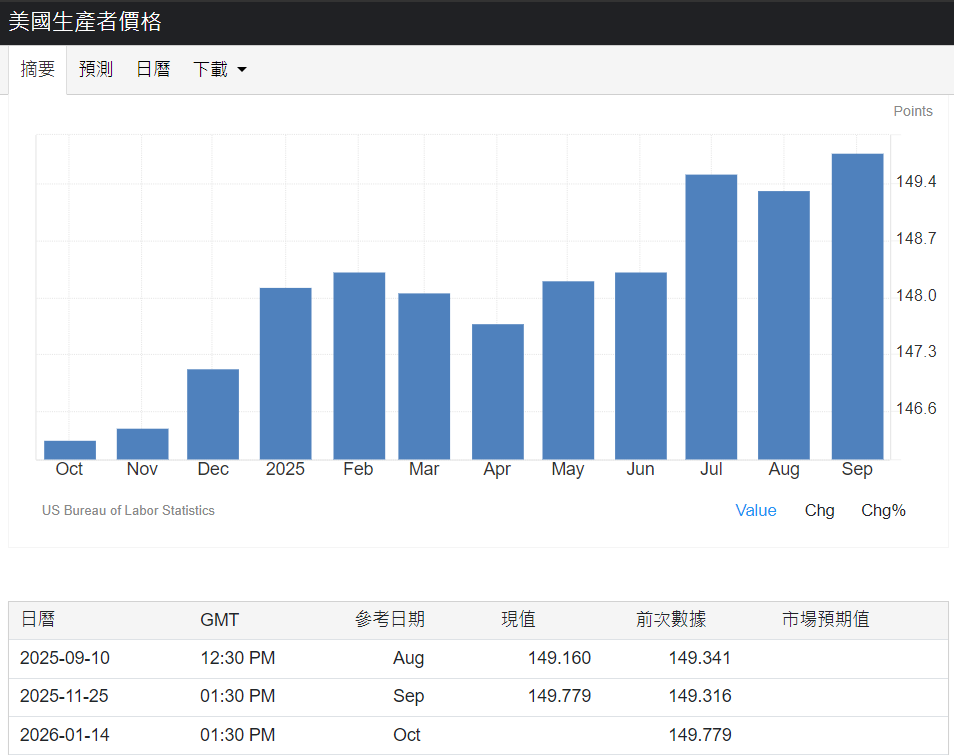This screenshot has height=755, width=954.
Task: Open the 預測 tab
Action: coord(96,70)
